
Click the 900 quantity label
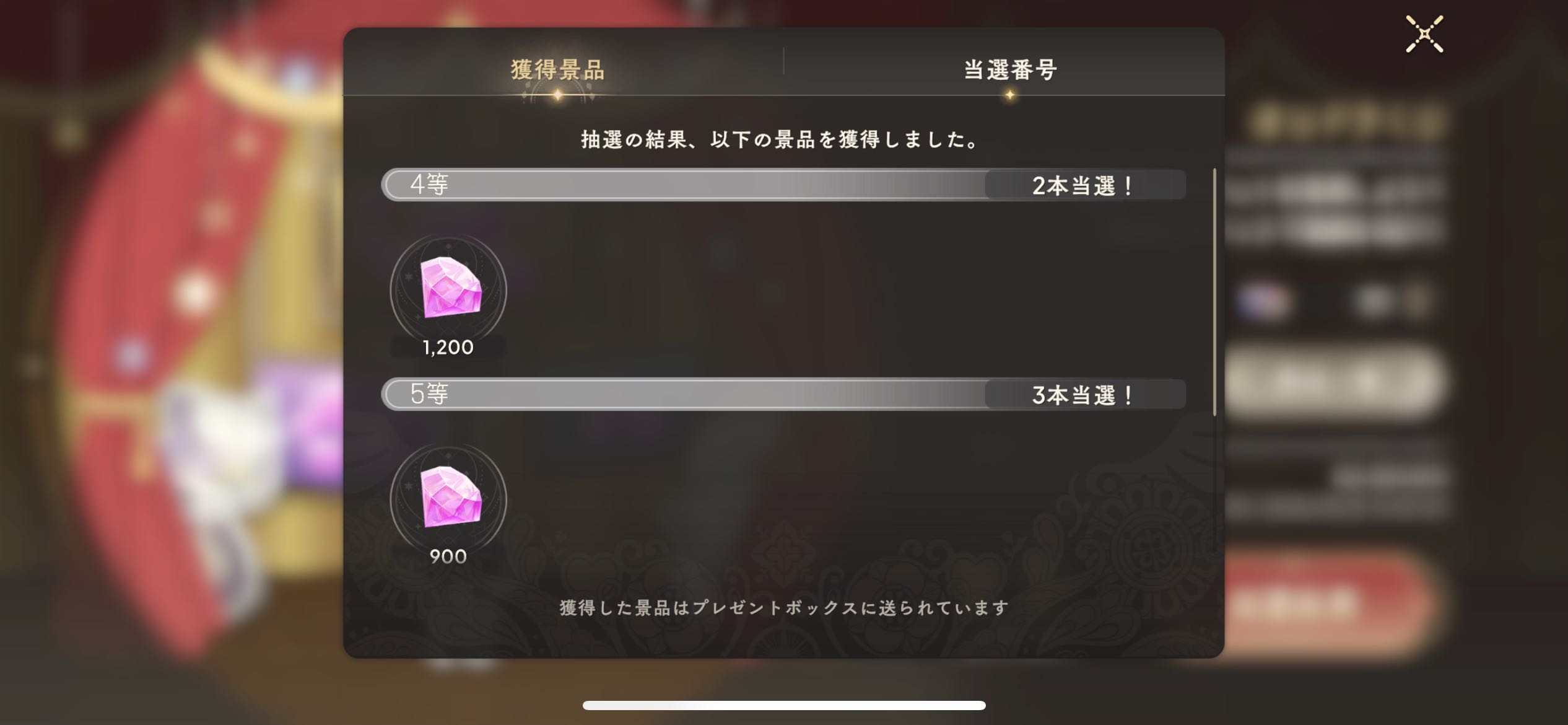pos(448,556)
